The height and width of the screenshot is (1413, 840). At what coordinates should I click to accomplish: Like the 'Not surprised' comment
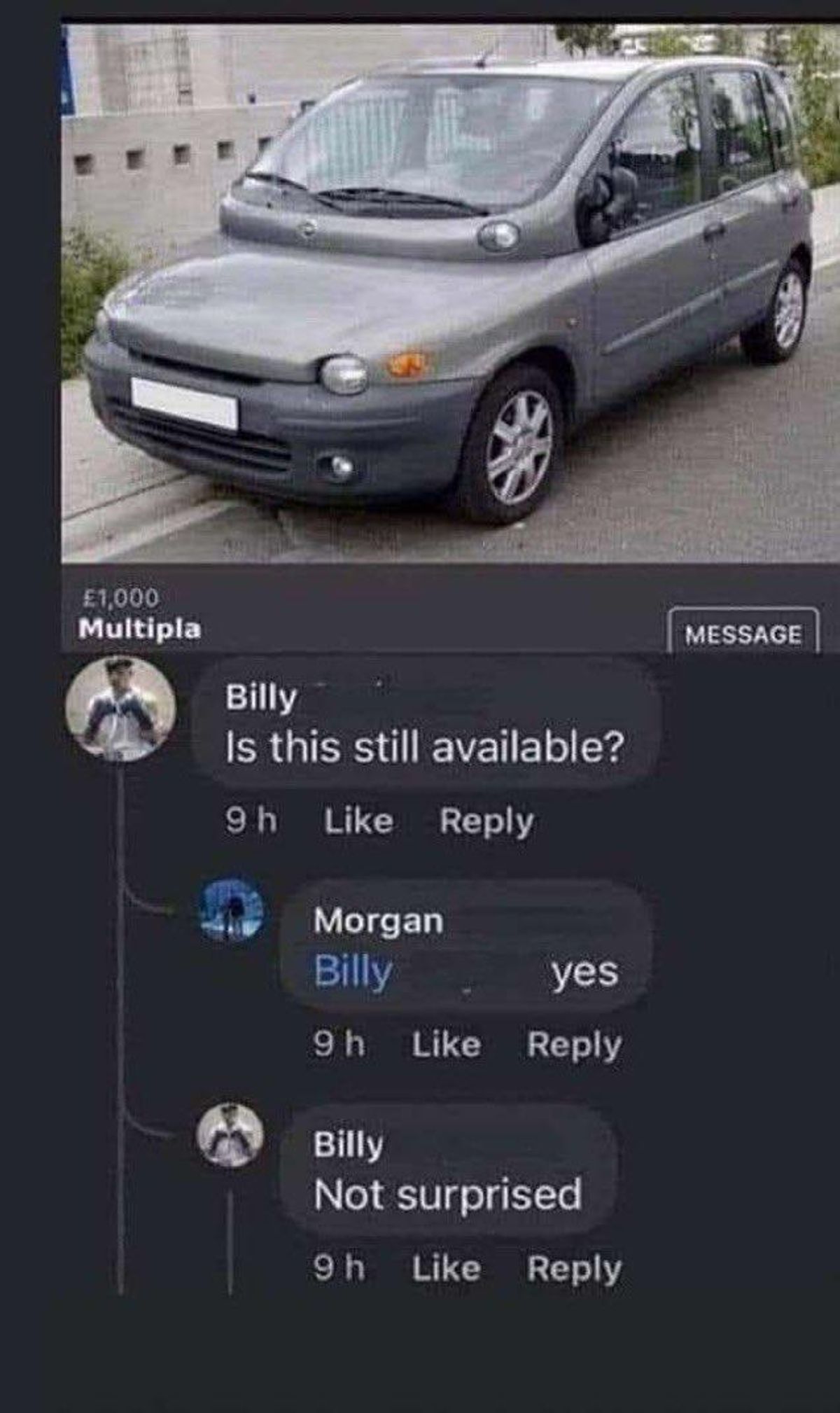pos(446,1269)
